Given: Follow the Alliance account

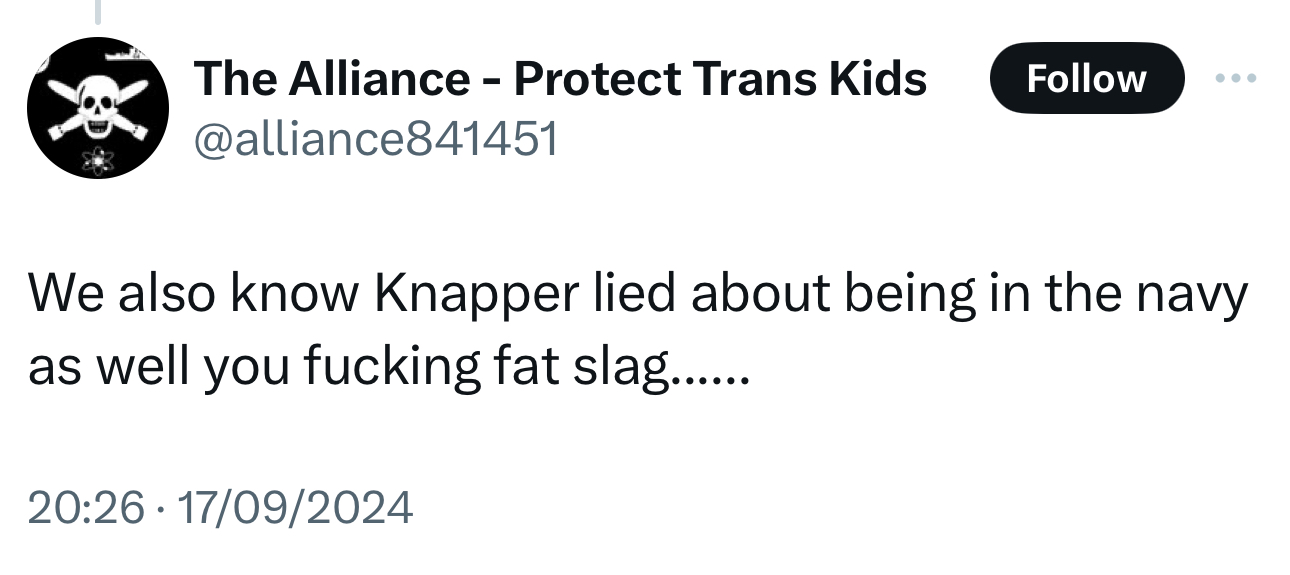Looking at the screenshot, I should 1086,77.
